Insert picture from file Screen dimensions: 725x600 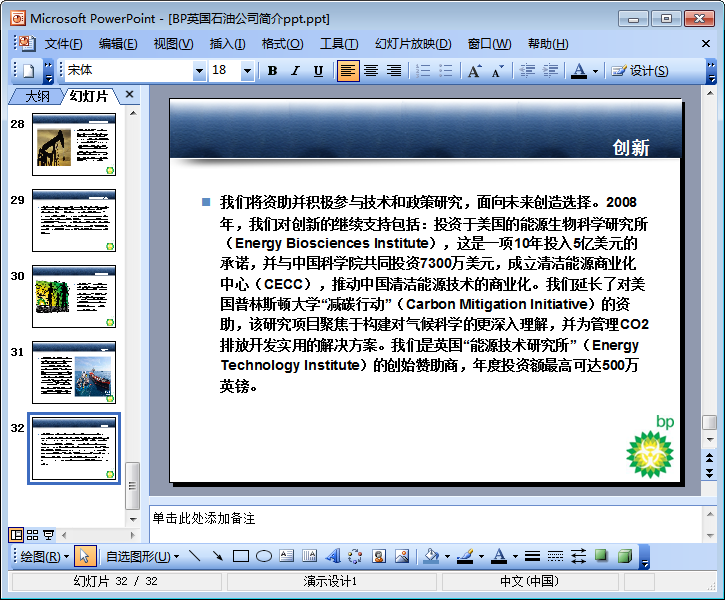[402, 556]
